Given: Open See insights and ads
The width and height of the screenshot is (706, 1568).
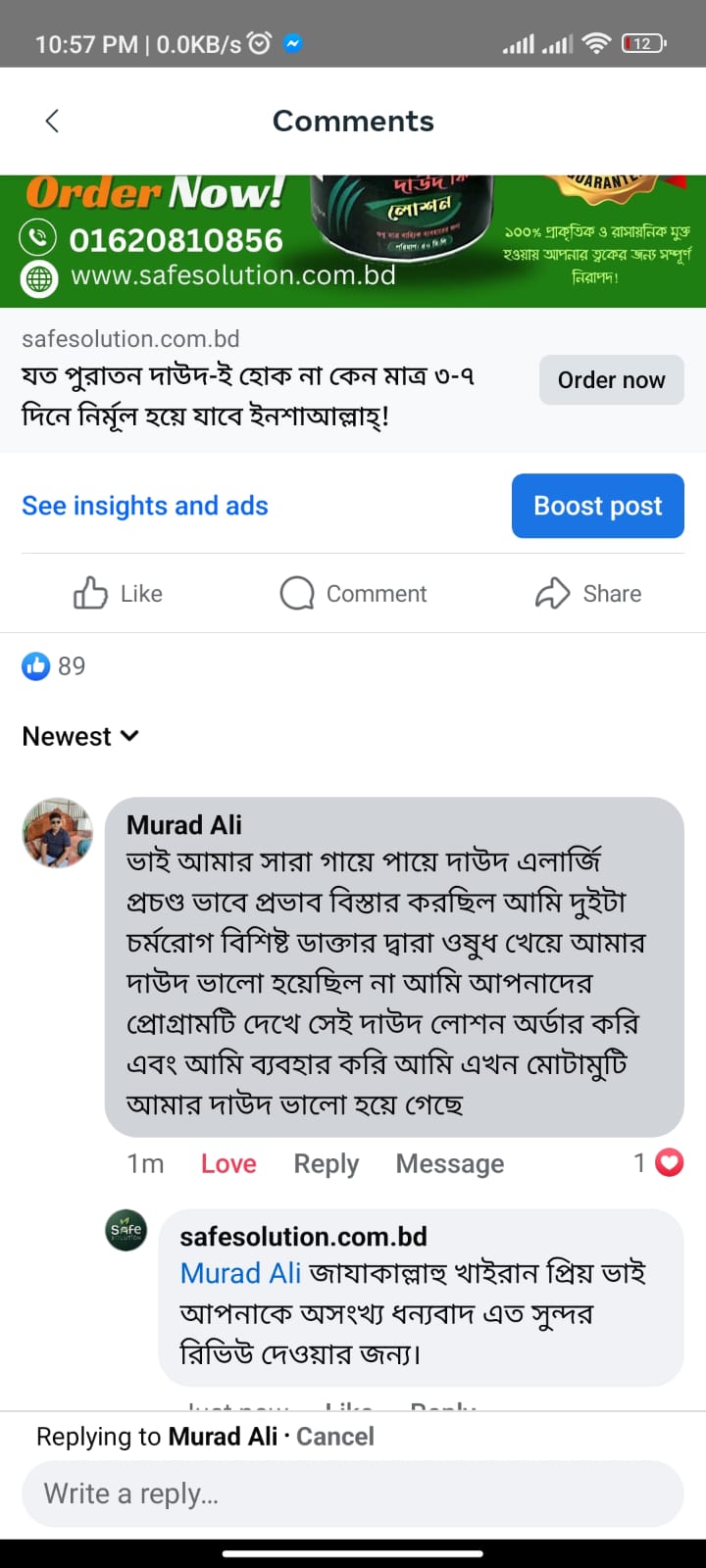Looking at the screenshot, I should coord(145,506).
